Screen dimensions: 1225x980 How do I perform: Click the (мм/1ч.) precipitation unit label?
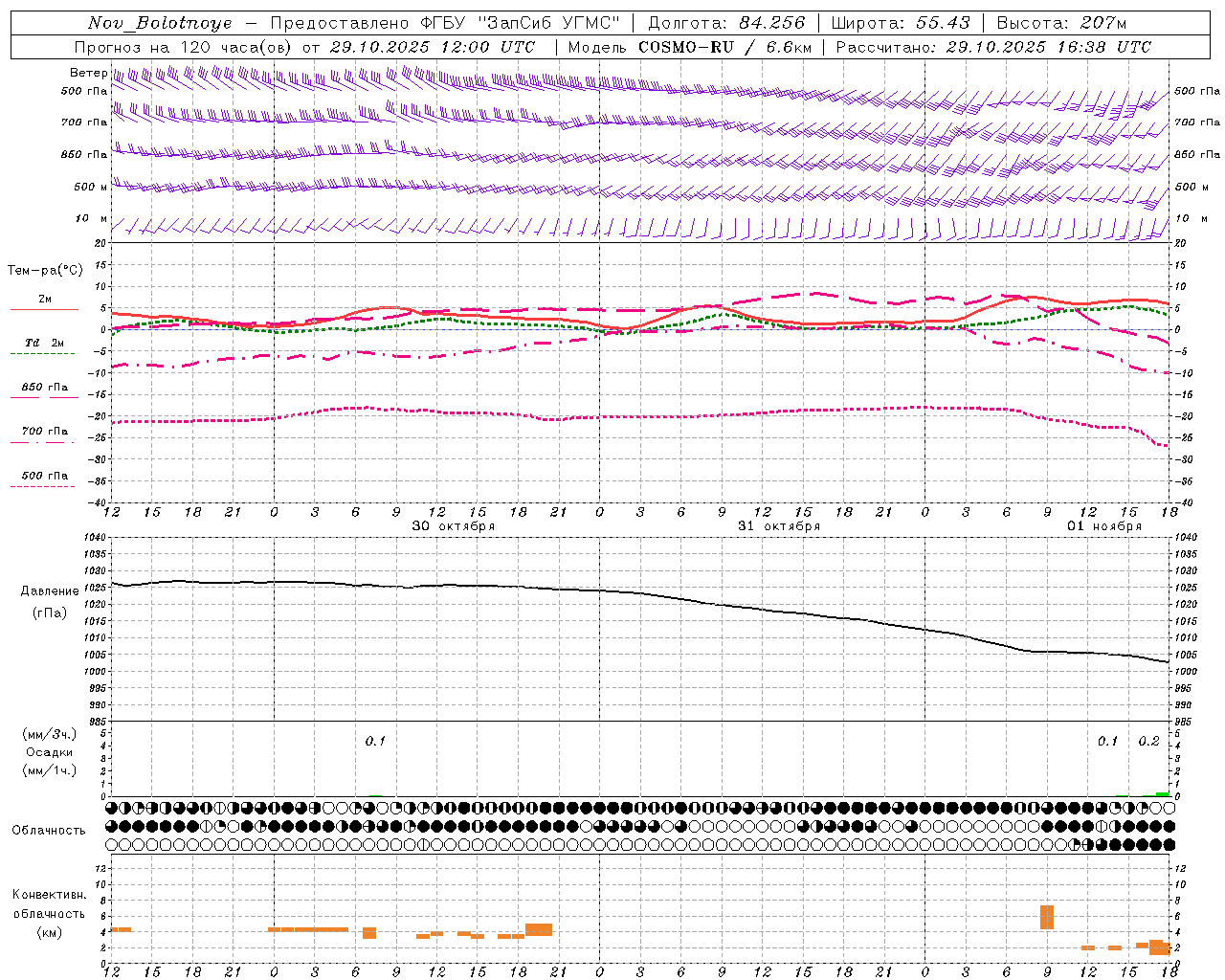tap(50, 770)
